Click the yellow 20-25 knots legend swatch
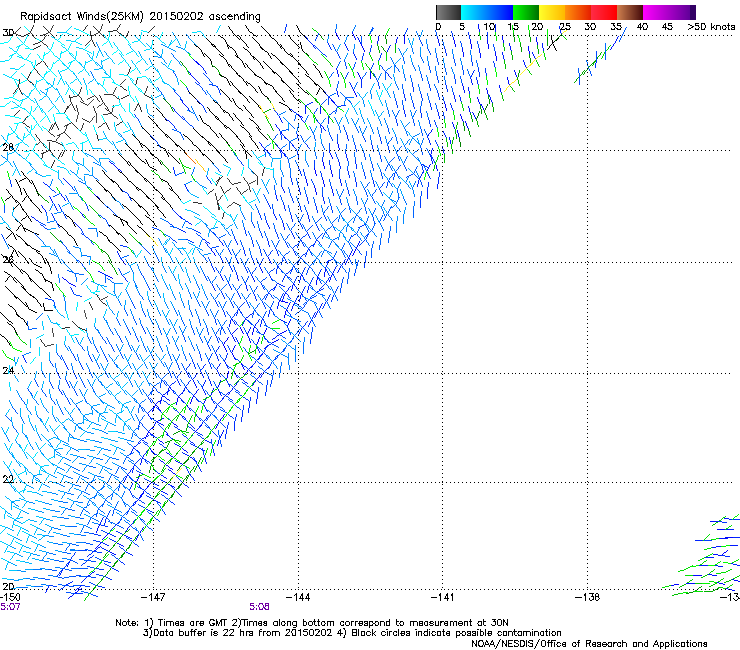Image resolution: width=740 pixels, height=650 pixels. [552, 12]
